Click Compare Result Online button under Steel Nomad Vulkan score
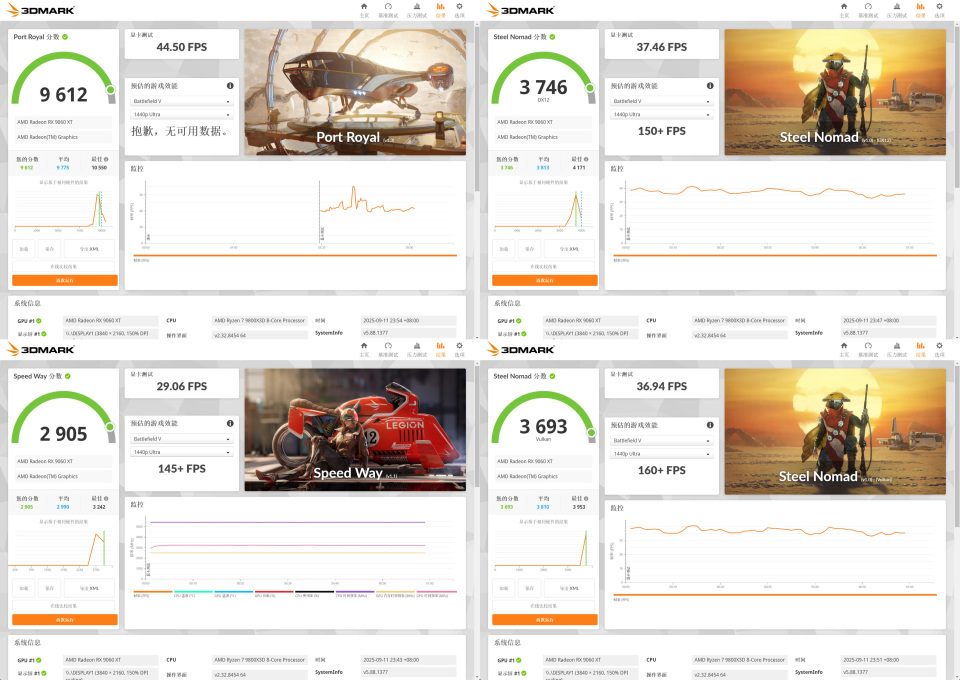This screenshot has width=960, height=680. click(x=544, y=606)
